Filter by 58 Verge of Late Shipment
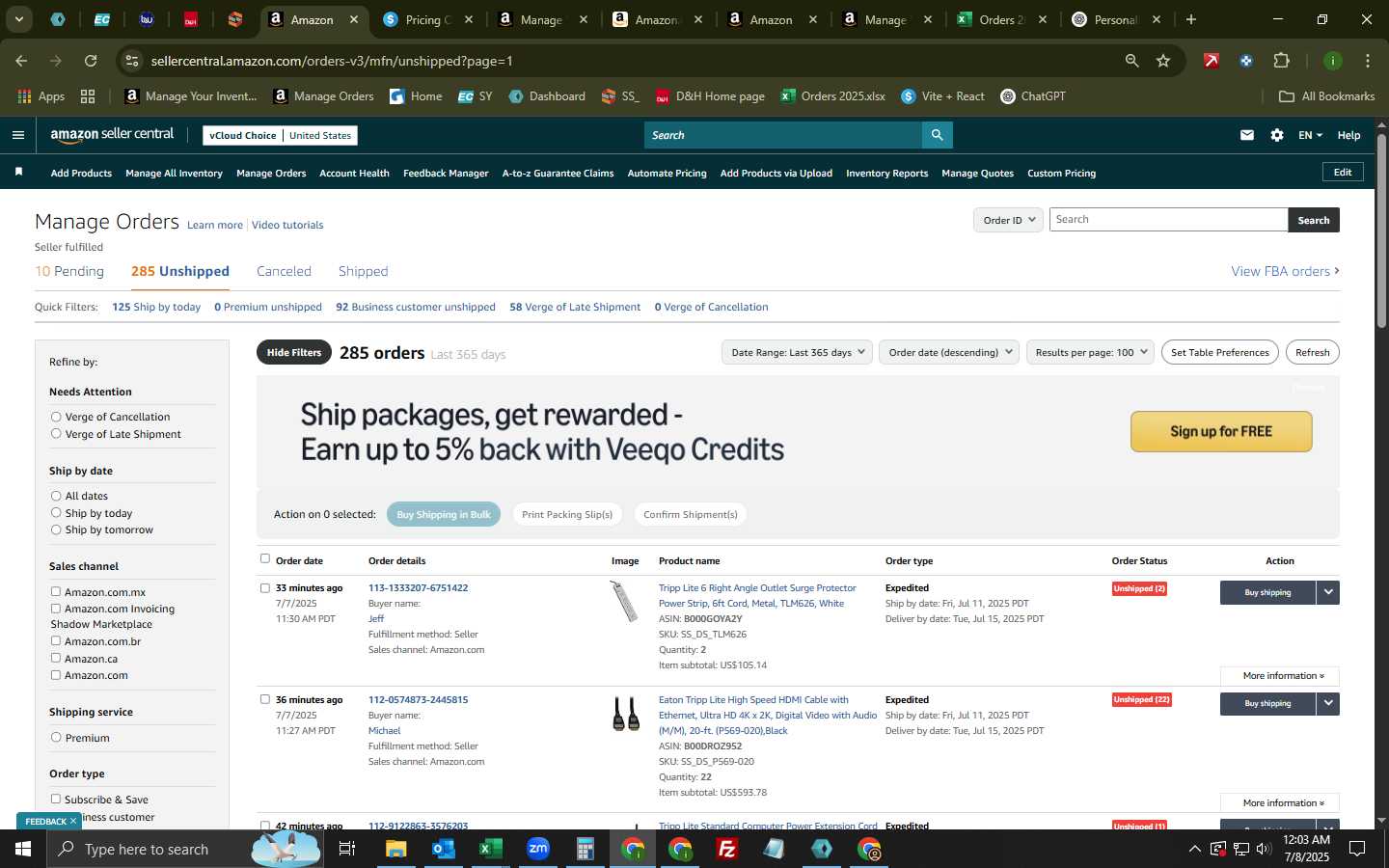Image resolution: width=1389 pixels, height=868 pixels. (575, 307)
